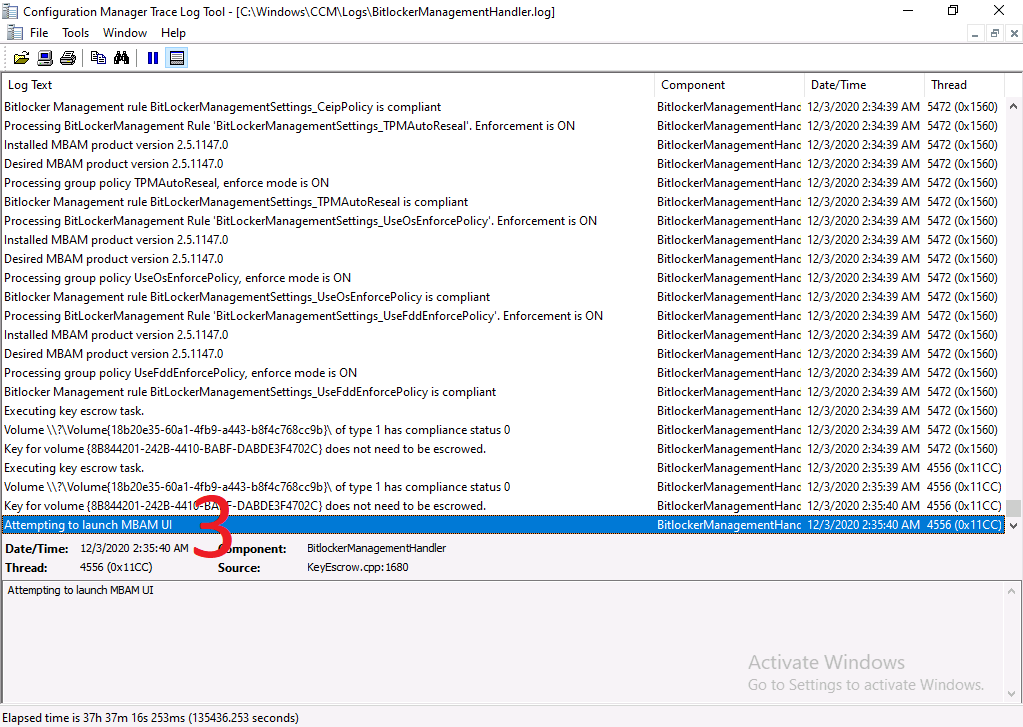Screen dimensions: 1023x727
Task: Select 'Volume...compliance status 0' row at 2:35:39
Action: click(x=502, y=487)
